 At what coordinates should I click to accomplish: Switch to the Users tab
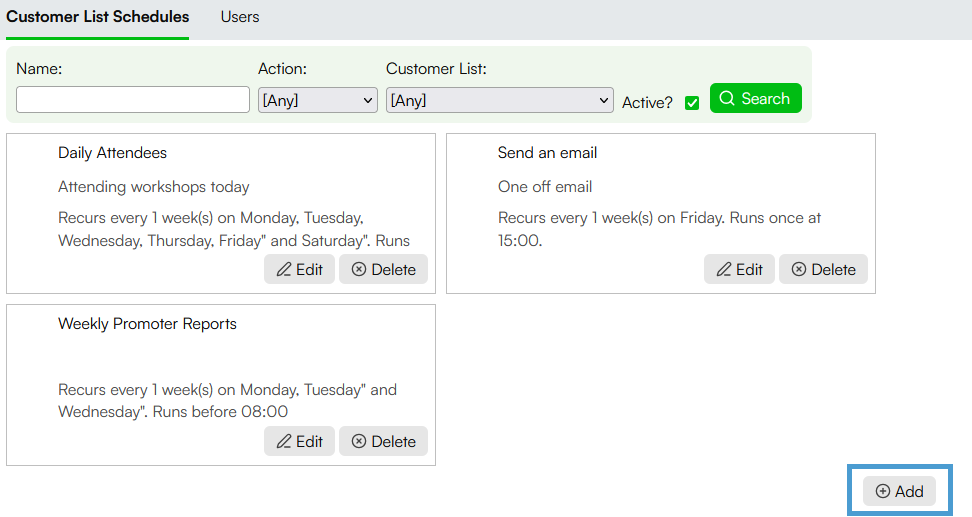(240, 17)
